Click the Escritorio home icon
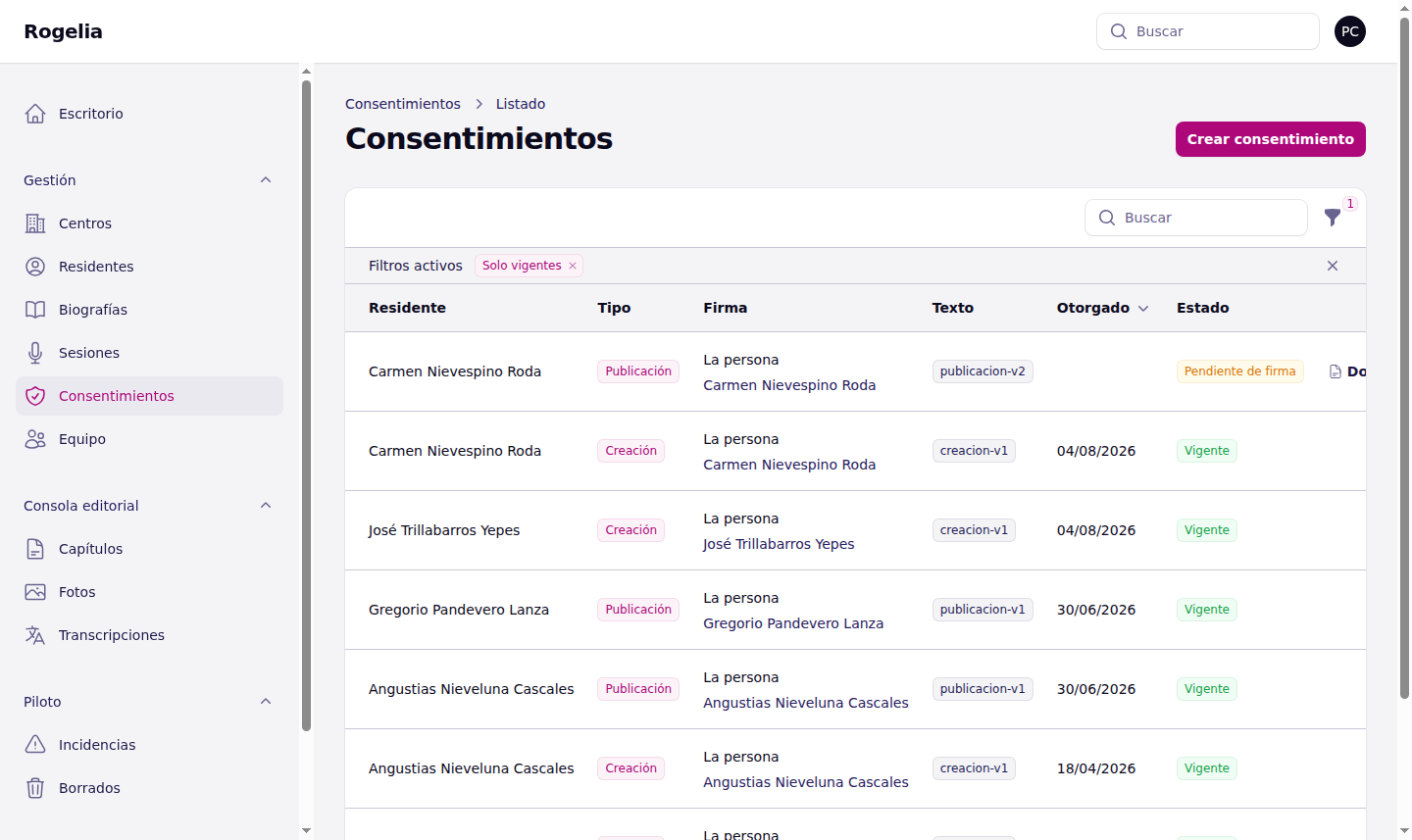 click(x=35, y=114)
